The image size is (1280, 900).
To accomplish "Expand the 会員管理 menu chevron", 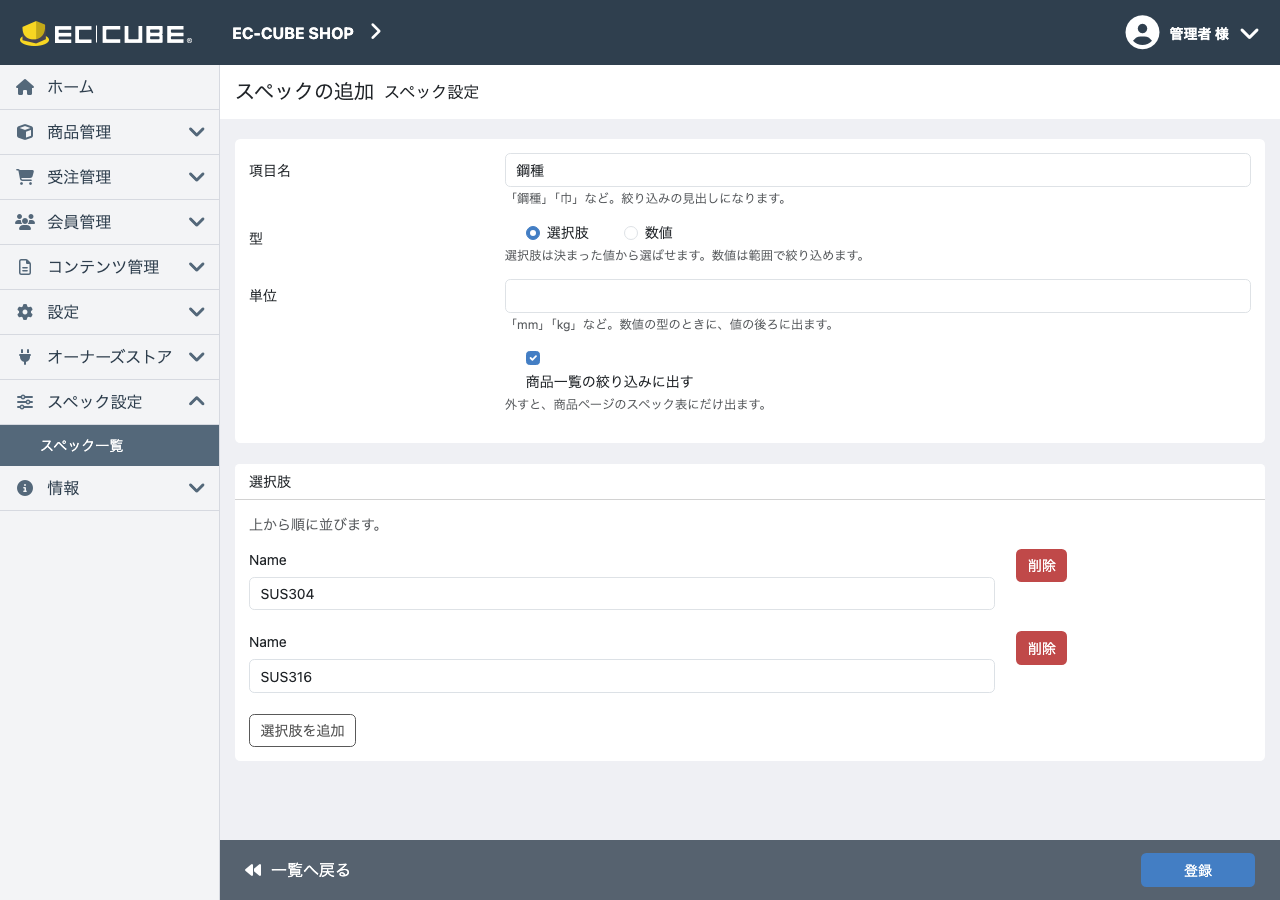I will point(197,222).
